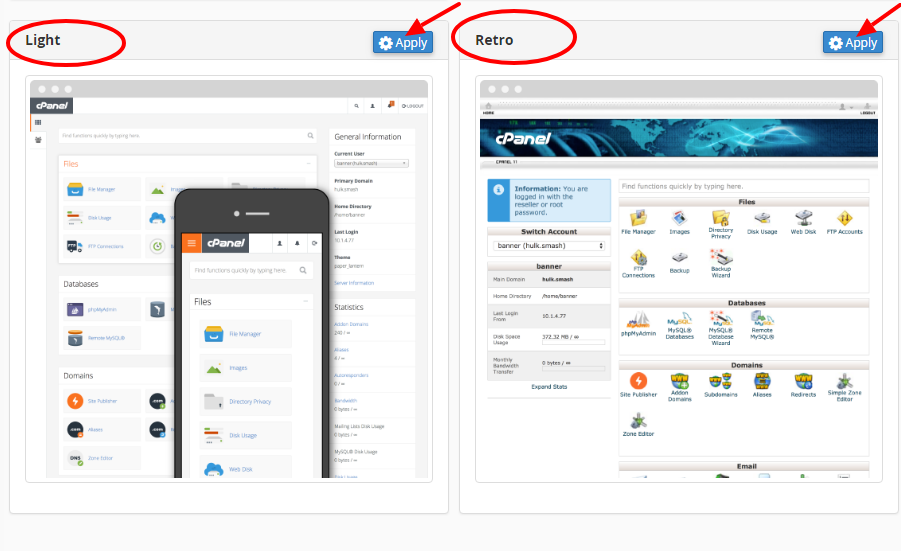
Task: Click phpMyAdmin icon in Light preview
Action: (x=75, y=309)
